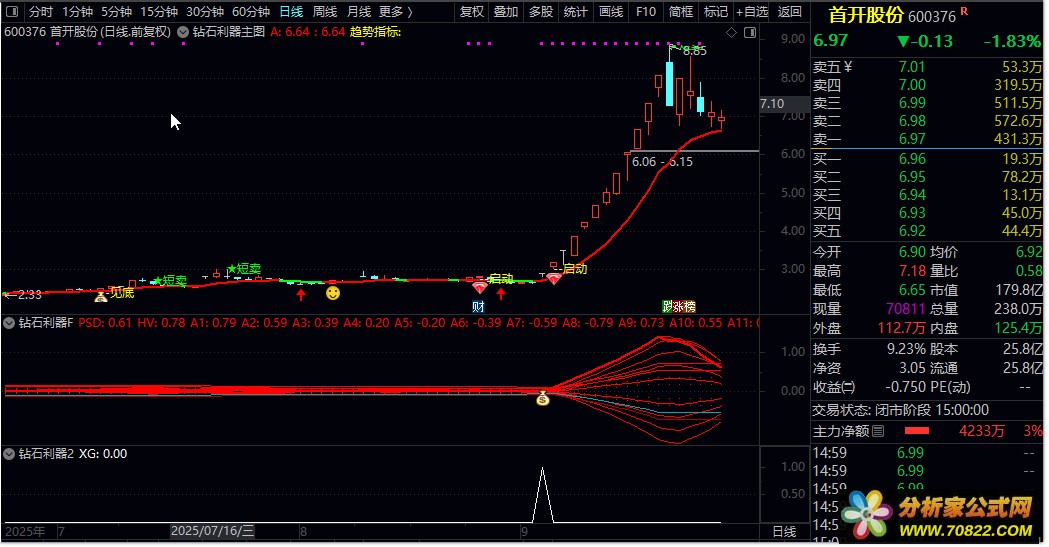Click the 现量 value 70811

(x=906, y=310)
